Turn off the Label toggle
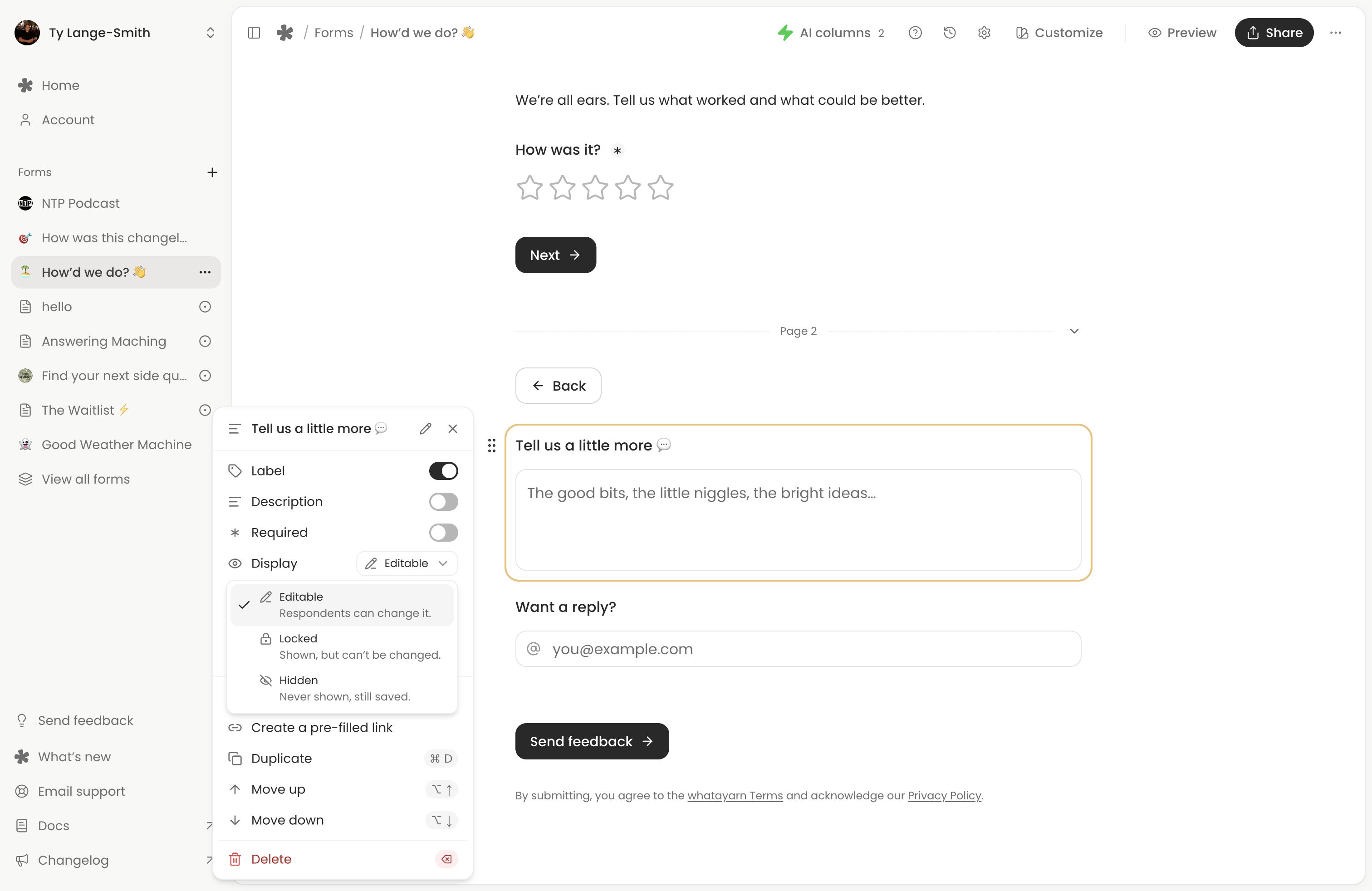 point(443,471)
